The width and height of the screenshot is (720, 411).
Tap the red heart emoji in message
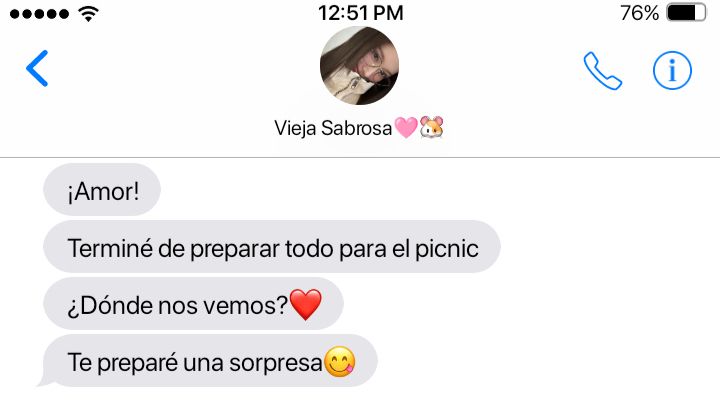pyautogui.click(x=306, y=304)
